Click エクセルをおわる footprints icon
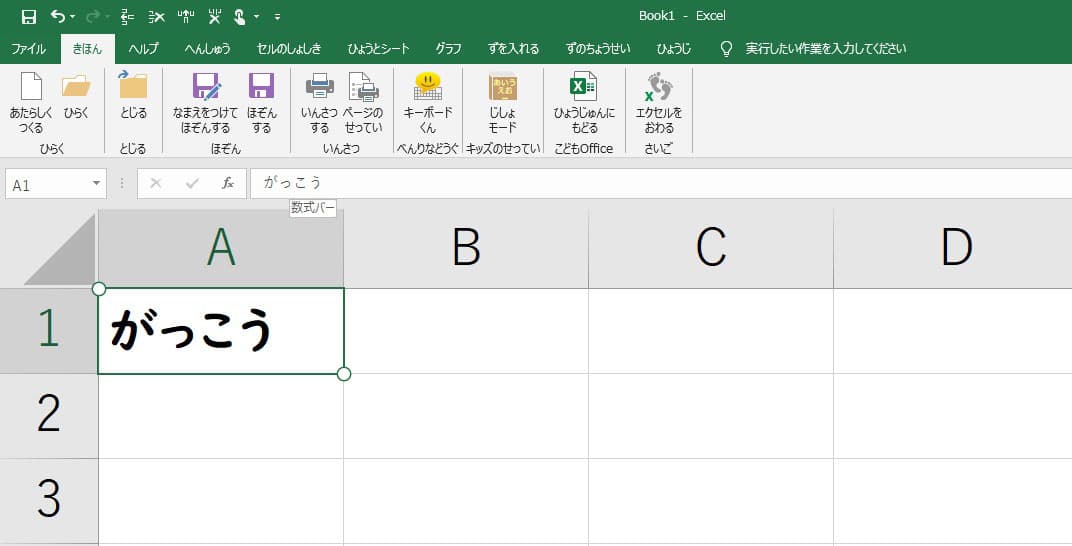The image size is (1072, 546). 658,87
